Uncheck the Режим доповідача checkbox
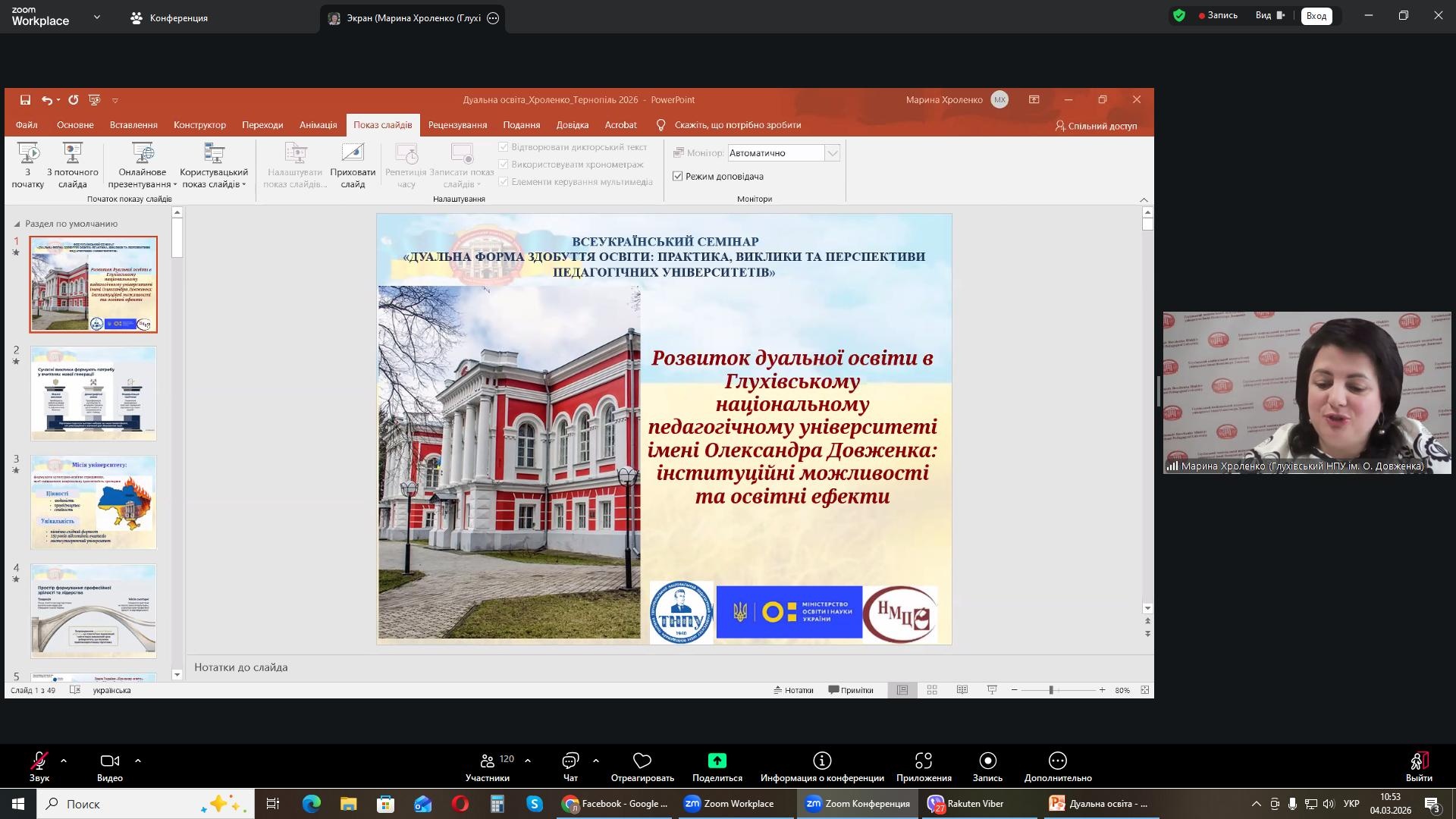Viewport: 1456px width, 819px height. coord(678,176)
